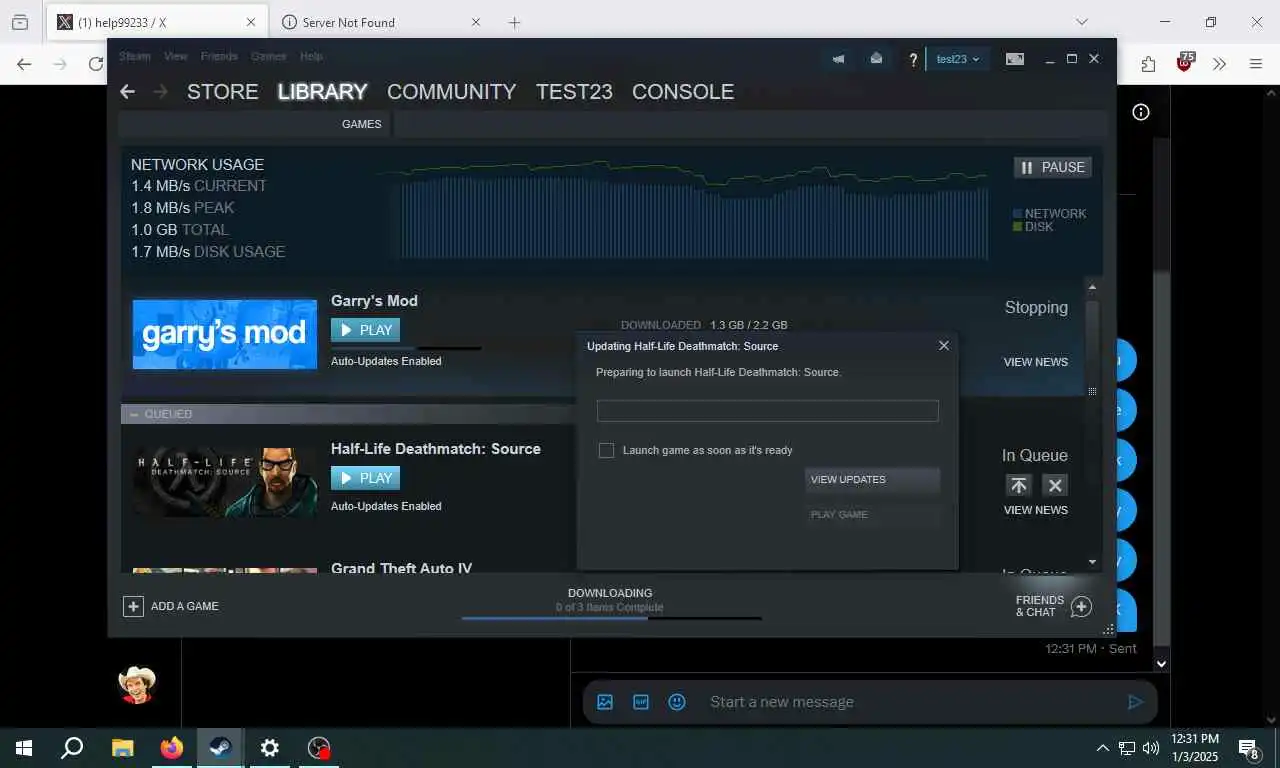Open the Help menu in Steam
The height and width of the screenshot is (768, 1280).
point(311,57)
